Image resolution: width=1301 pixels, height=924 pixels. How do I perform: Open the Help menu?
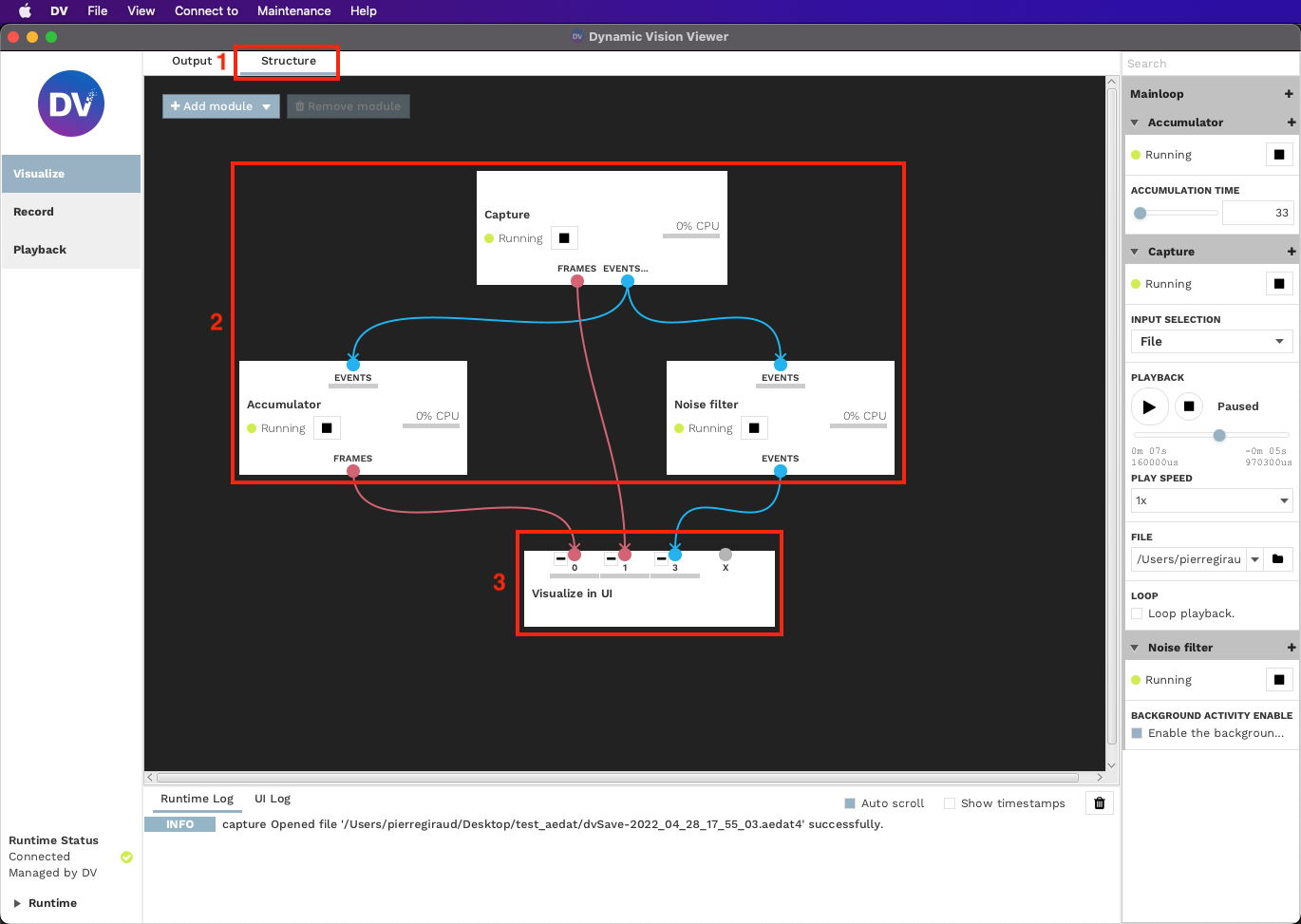[x=364, y=10]
